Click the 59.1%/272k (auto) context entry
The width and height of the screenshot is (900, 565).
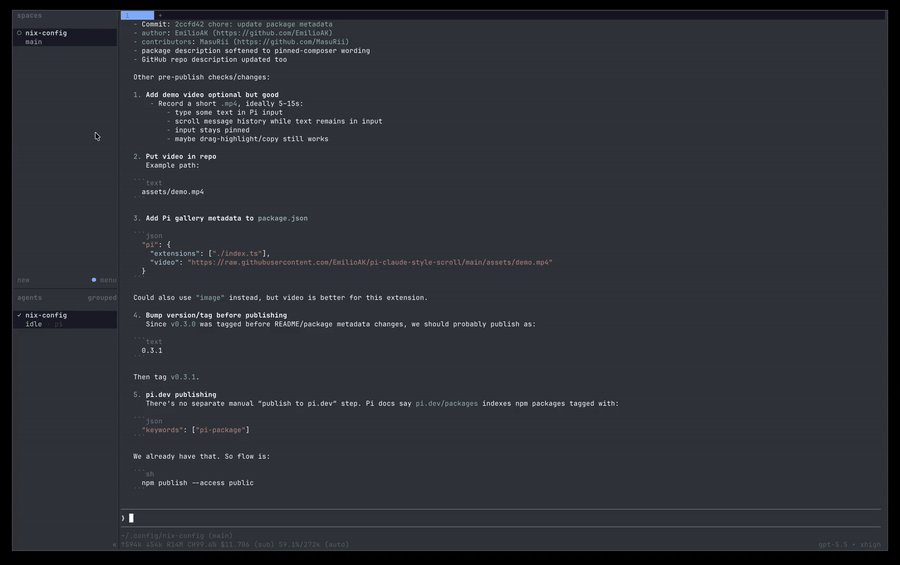pos(314,545)
